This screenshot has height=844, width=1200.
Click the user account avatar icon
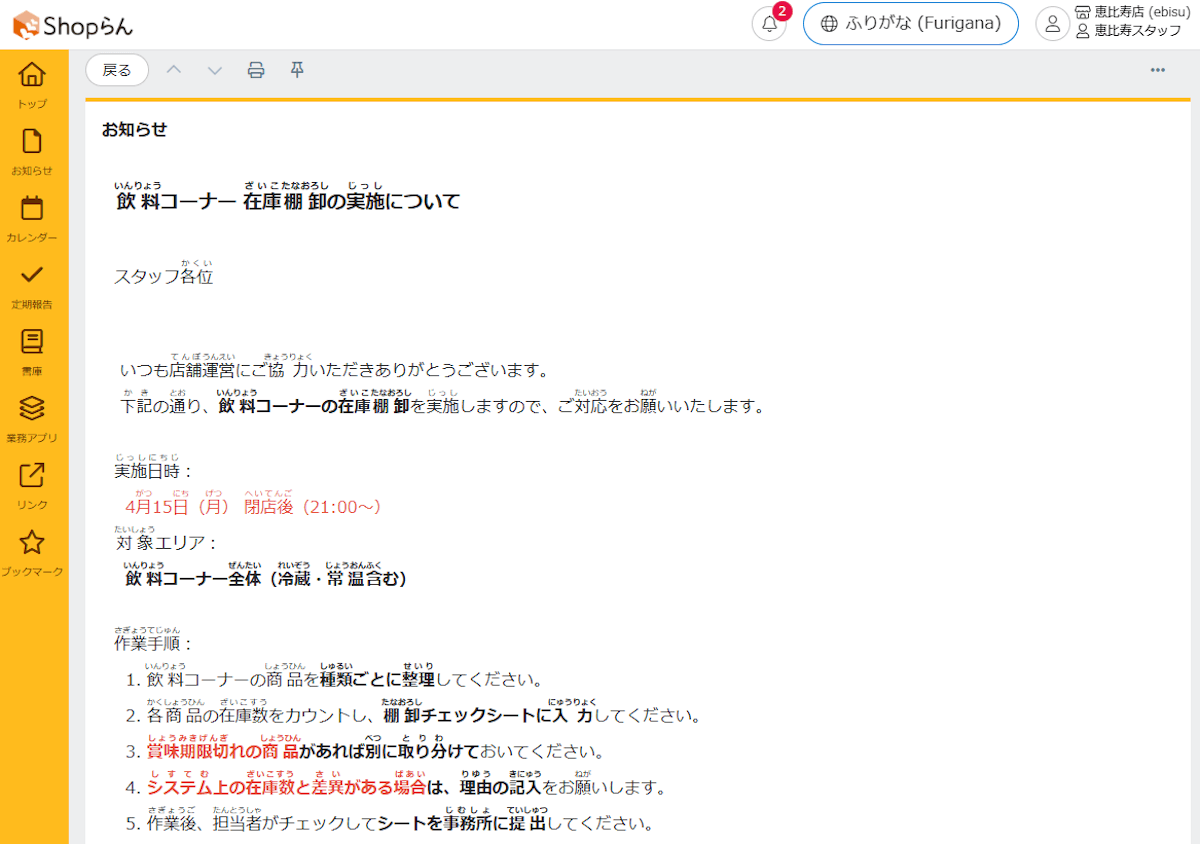click(1051, 24)
